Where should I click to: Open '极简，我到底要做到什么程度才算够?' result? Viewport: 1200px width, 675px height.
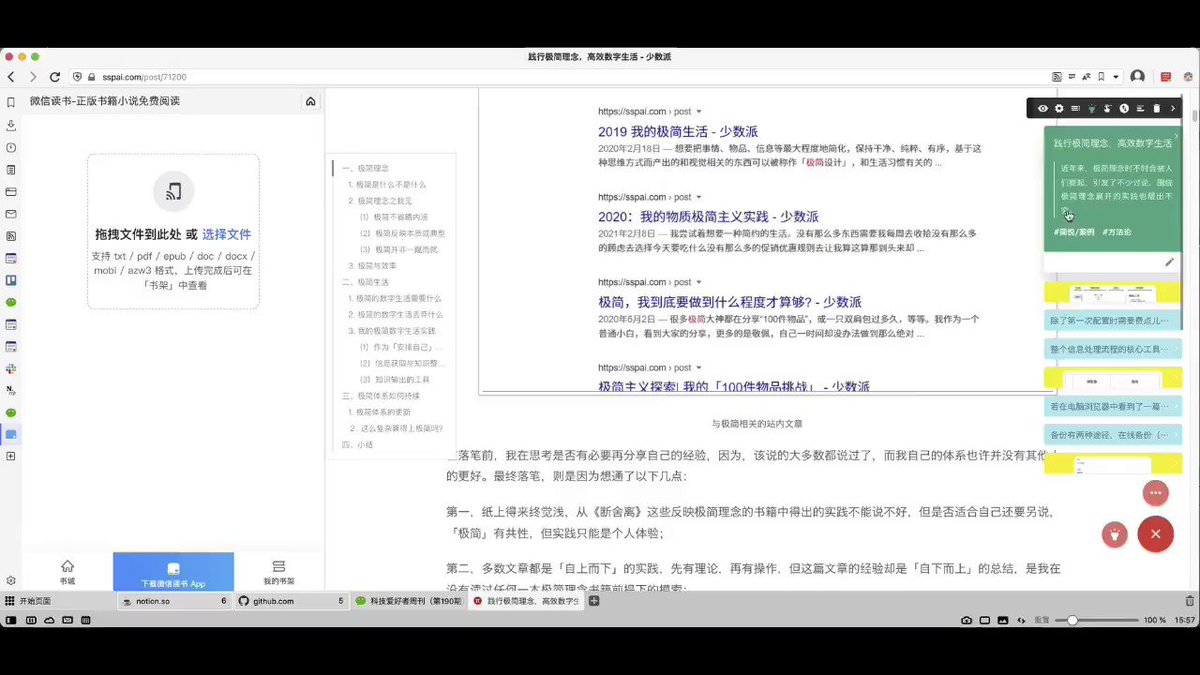(730, 301)
